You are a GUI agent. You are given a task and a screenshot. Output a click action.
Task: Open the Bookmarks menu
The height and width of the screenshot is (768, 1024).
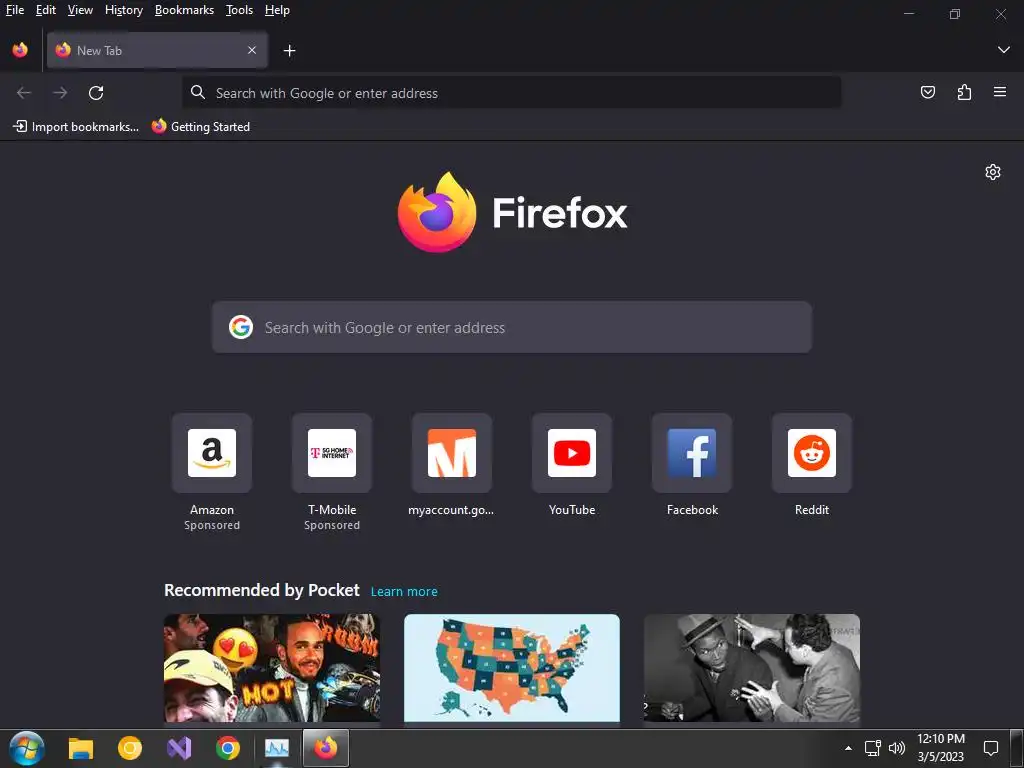(184, 10)
